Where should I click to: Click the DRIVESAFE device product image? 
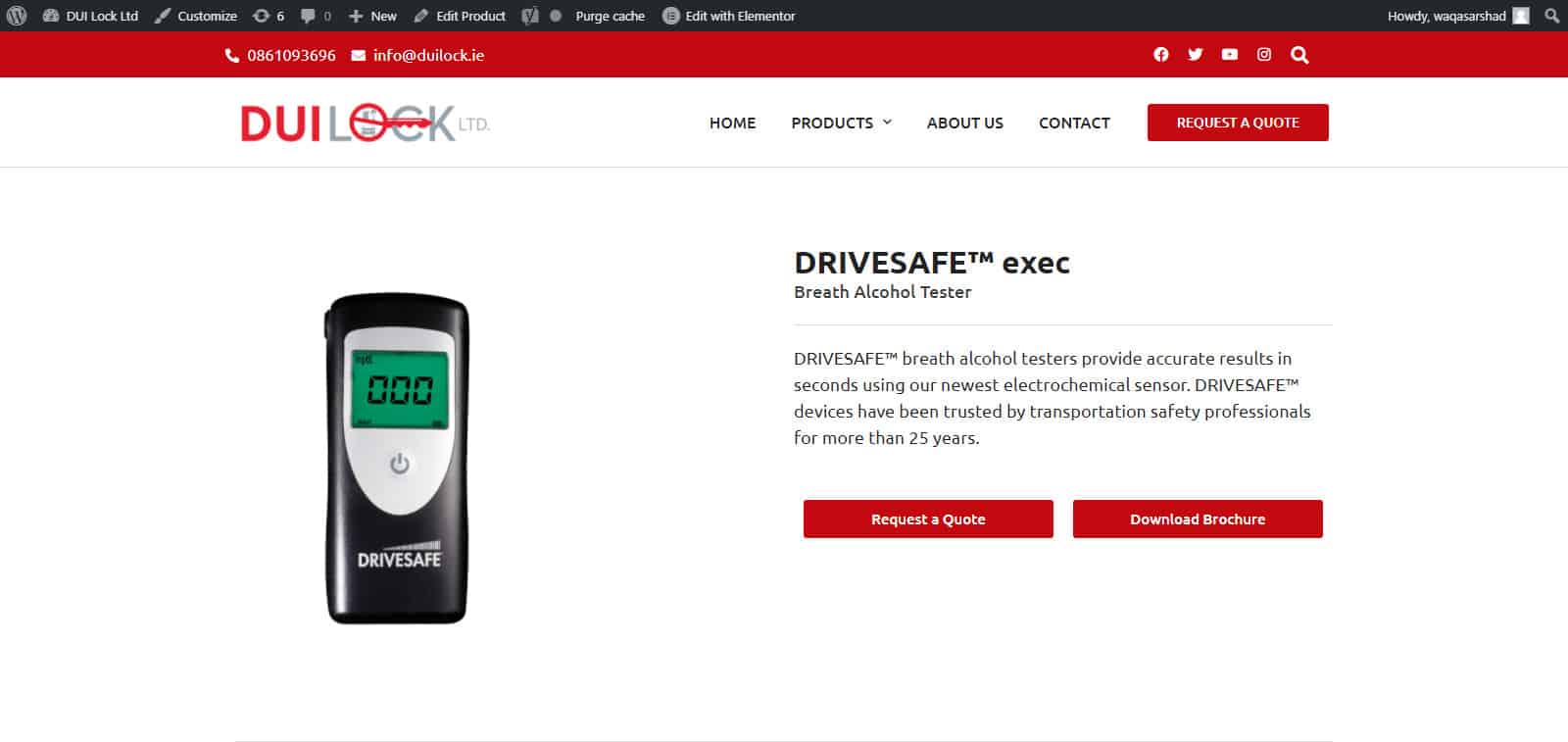397,458
